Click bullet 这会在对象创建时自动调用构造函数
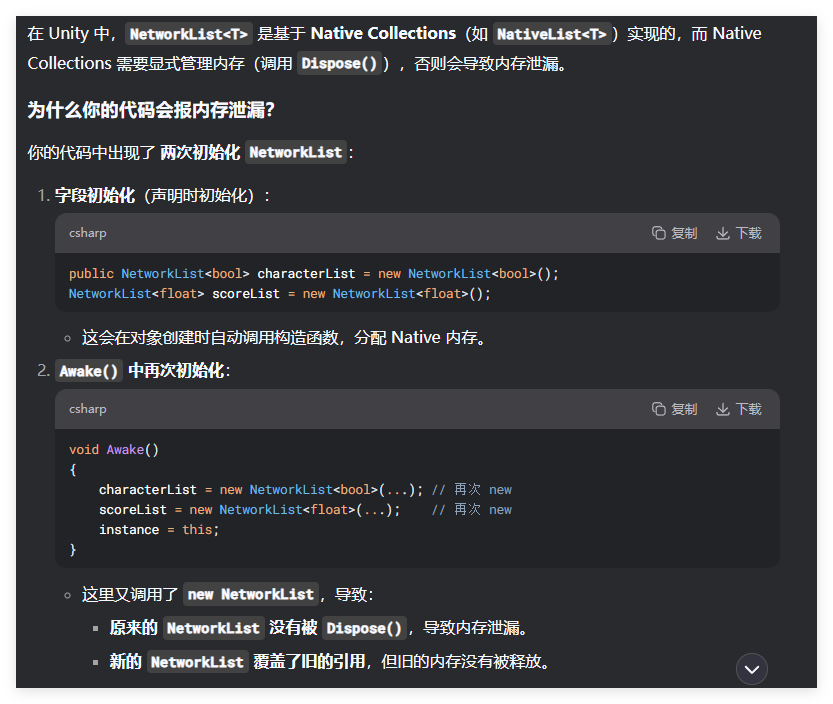 coord(283,337)
